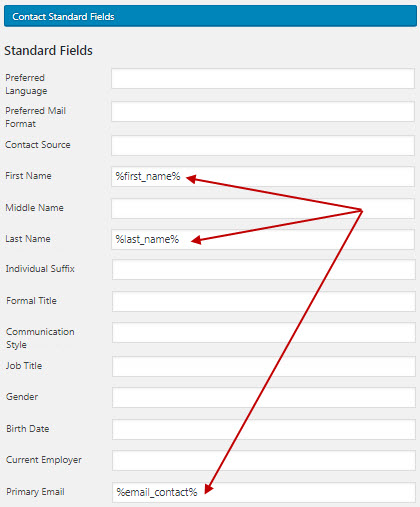Click the First Name label
Viewport: 420px width, 507px height.
point(28,176)
